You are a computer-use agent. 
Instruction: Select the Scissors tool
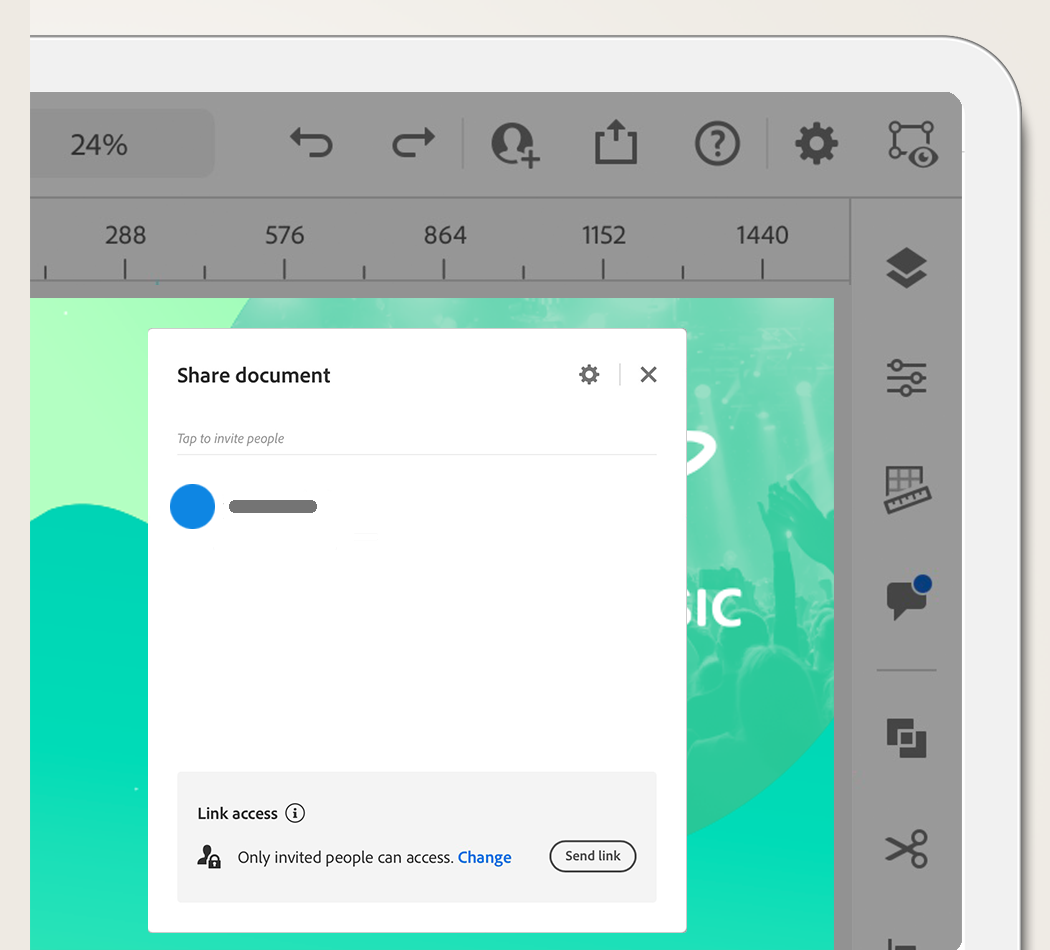906,849
